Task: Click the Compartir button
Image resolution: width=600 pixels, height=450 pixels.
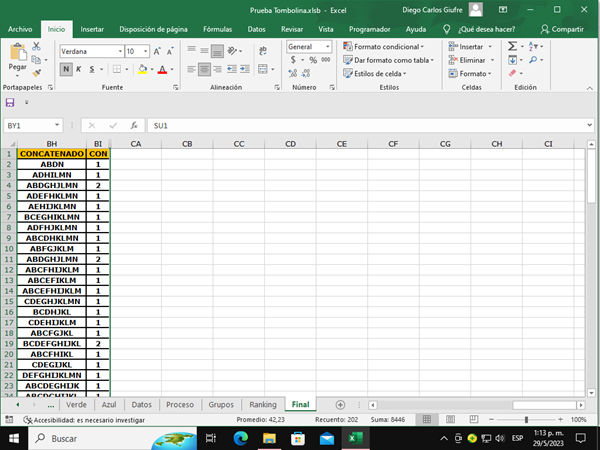Action: (562, 30)
